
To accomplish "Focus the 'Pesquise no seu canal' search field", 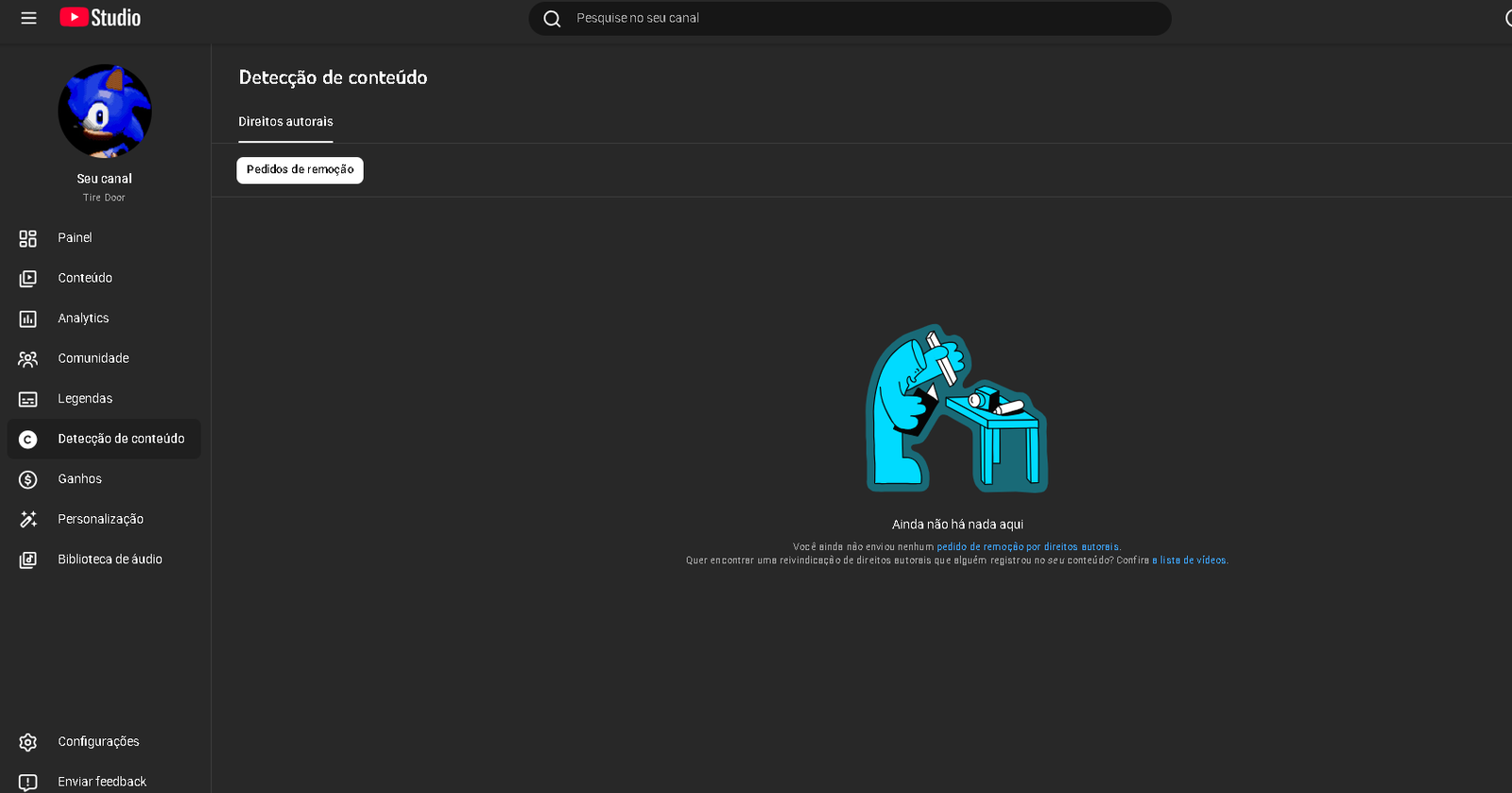I will 850,19.
